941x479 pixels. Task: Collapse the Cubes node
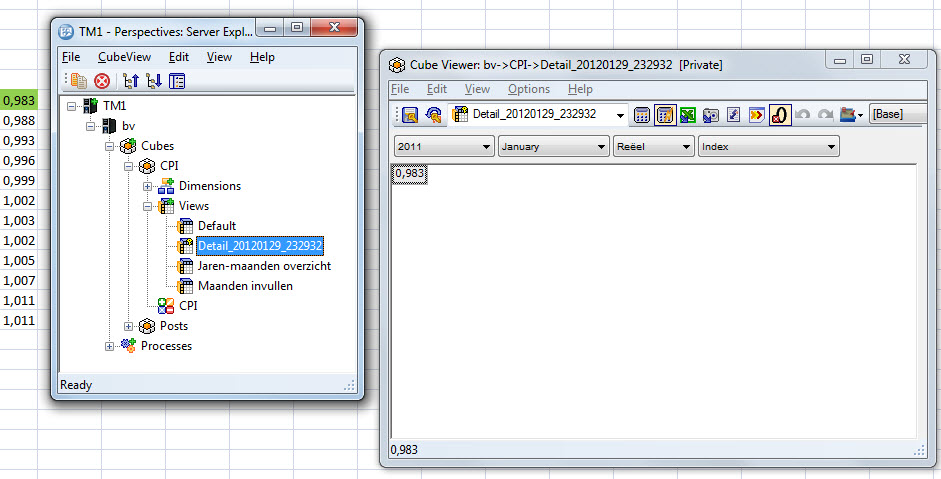109,146
